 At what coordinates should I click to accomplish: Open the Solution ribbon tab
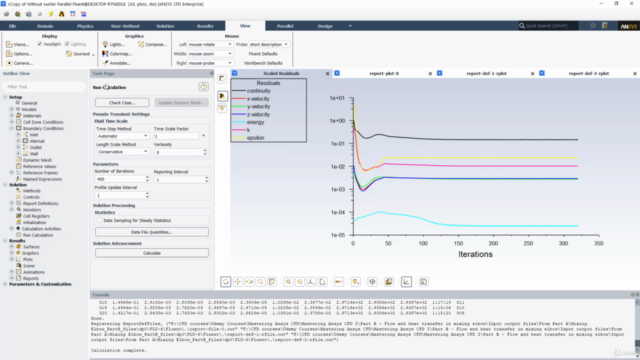point(165,26)
